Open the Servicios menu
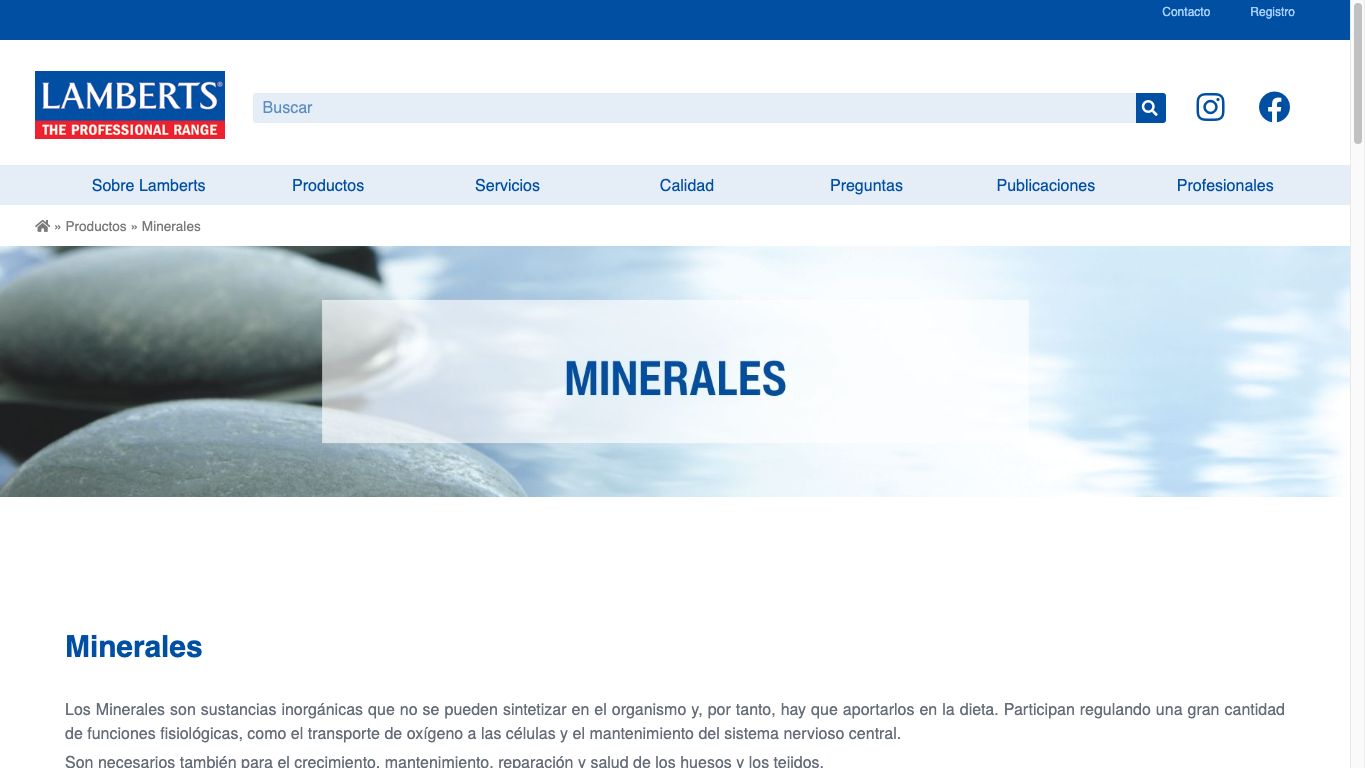Screen dimensions: 1365x768 [x=507, y=185]
